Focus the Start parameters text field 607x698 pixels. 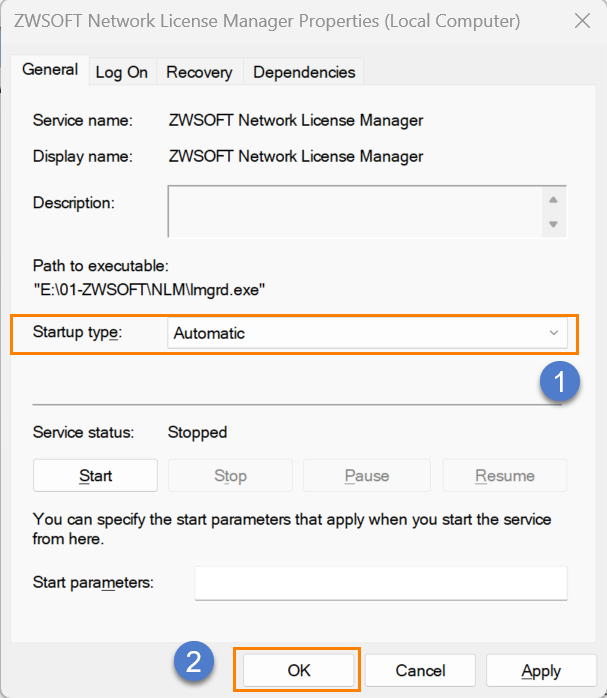(381, 583)
